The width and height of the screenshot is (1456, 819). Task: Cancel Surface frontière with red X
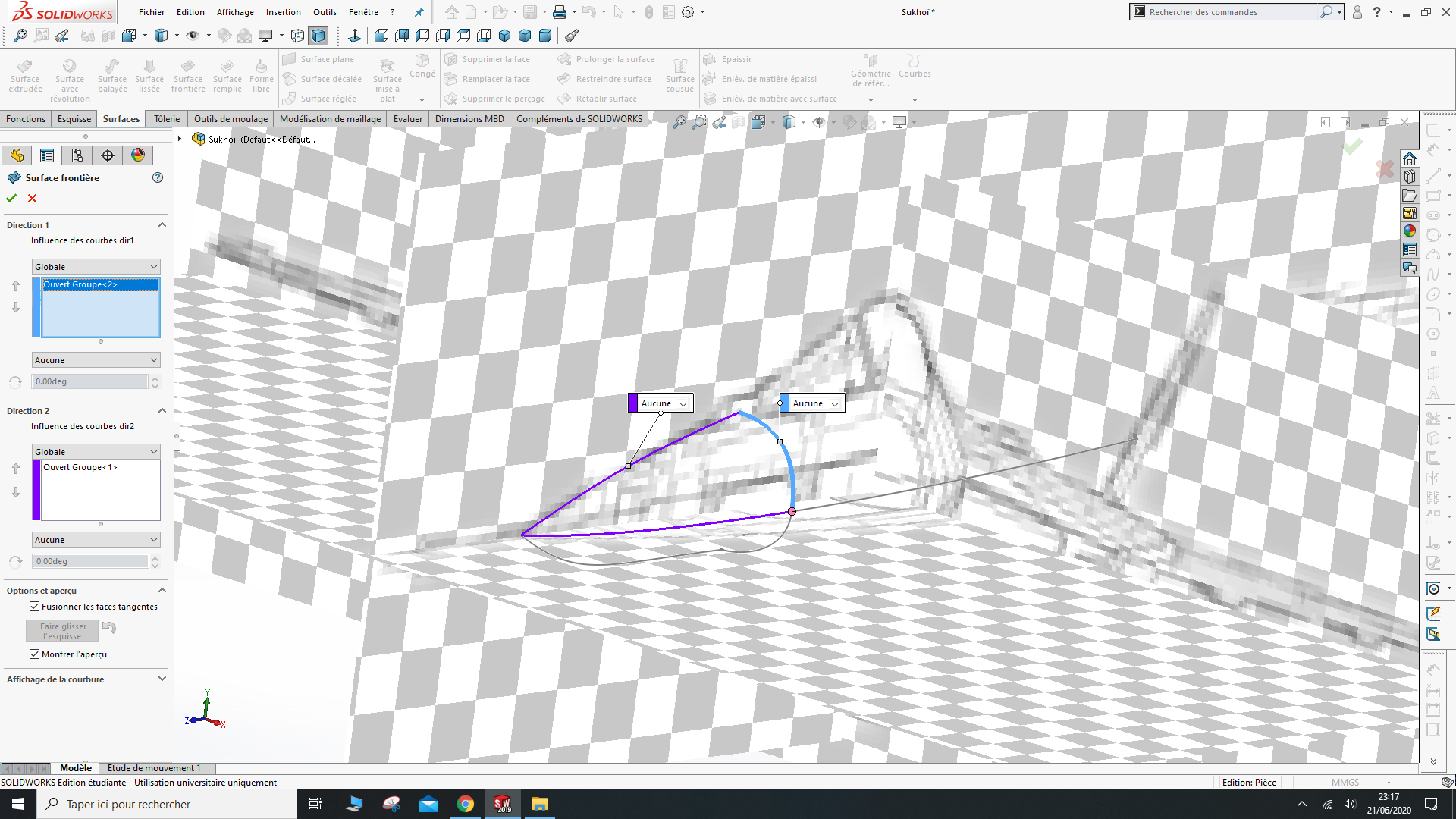pyautogui.click(x=32, y=198)
